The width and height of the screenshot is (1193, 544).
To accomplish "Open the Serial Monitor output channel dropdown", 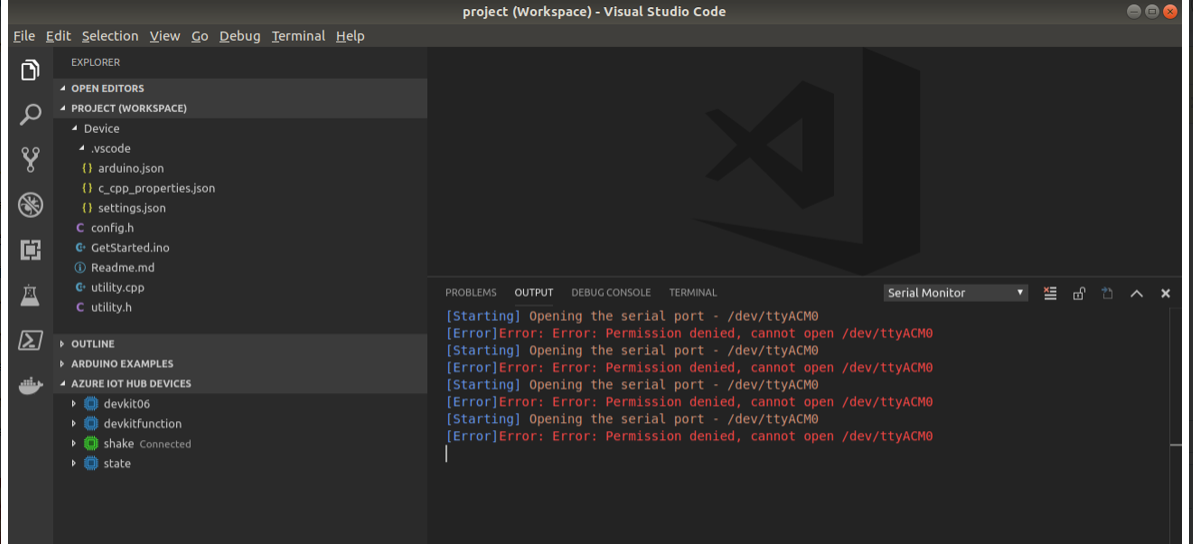I will pos(956,293).
